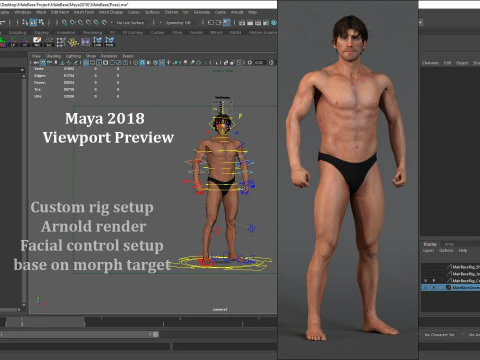Select grease pencil icon in viewport toolbar
This screenshot has width=480, height=360.
(x=75, y=62)
